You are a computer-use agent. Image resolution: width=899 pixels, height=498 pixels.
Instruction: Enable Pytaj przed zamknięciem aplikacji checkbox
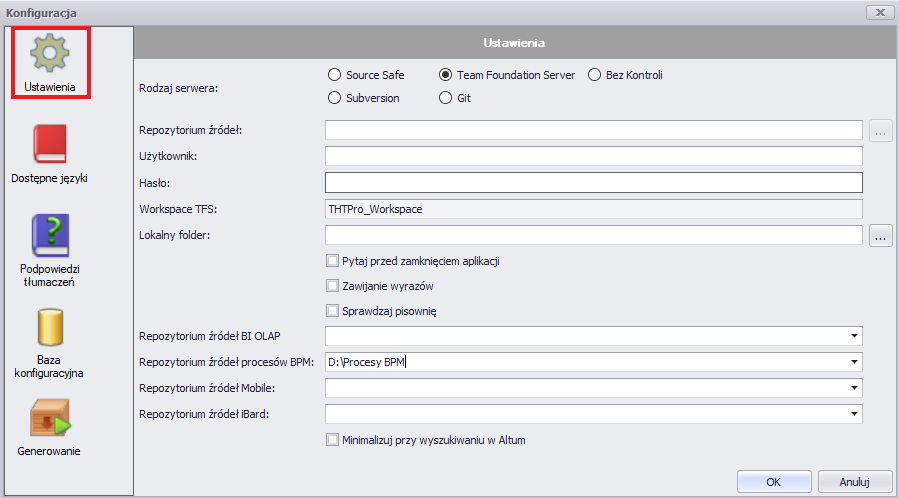click(x=333, y=261)
